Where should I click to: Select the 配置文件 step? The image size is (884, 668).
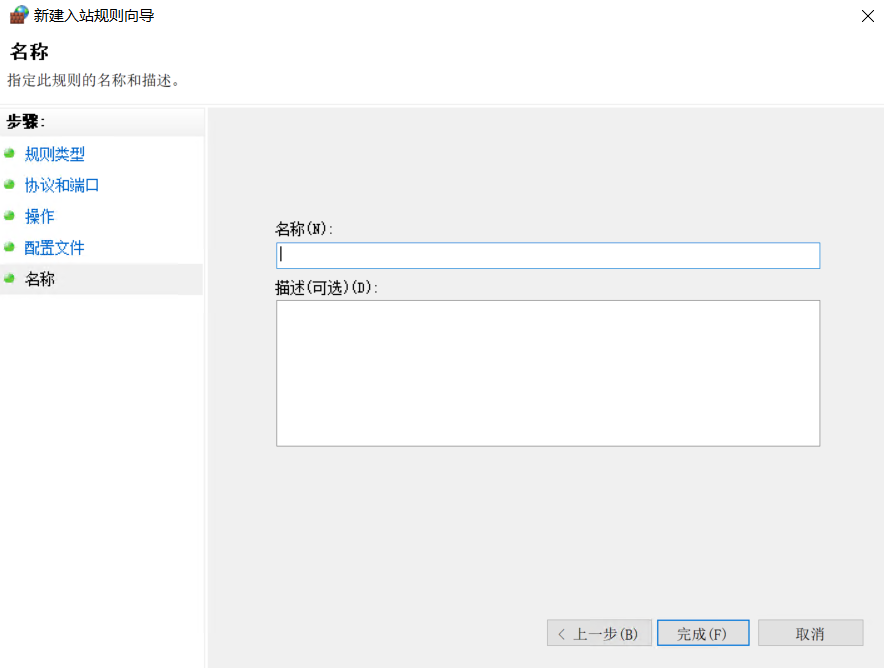click(x=55, y=247)
